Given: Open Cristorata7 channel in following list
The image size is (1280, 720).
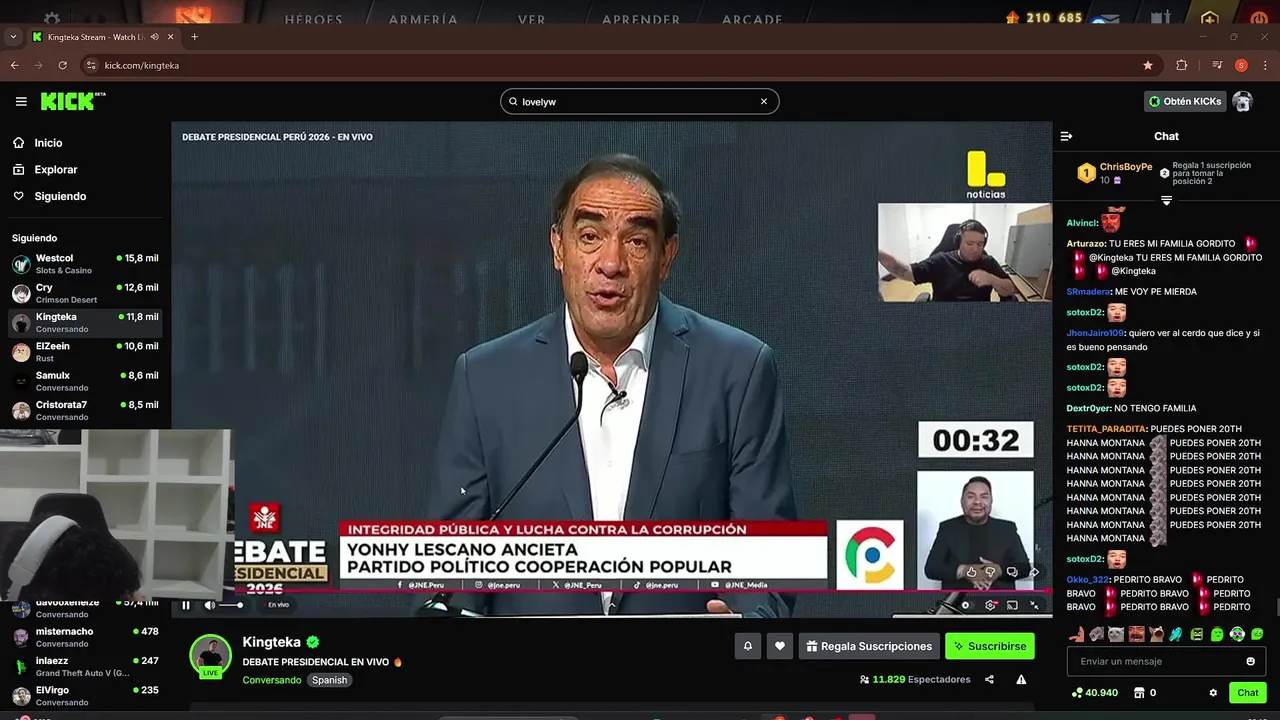Looking at the screenshot, I should coord(85,410).
